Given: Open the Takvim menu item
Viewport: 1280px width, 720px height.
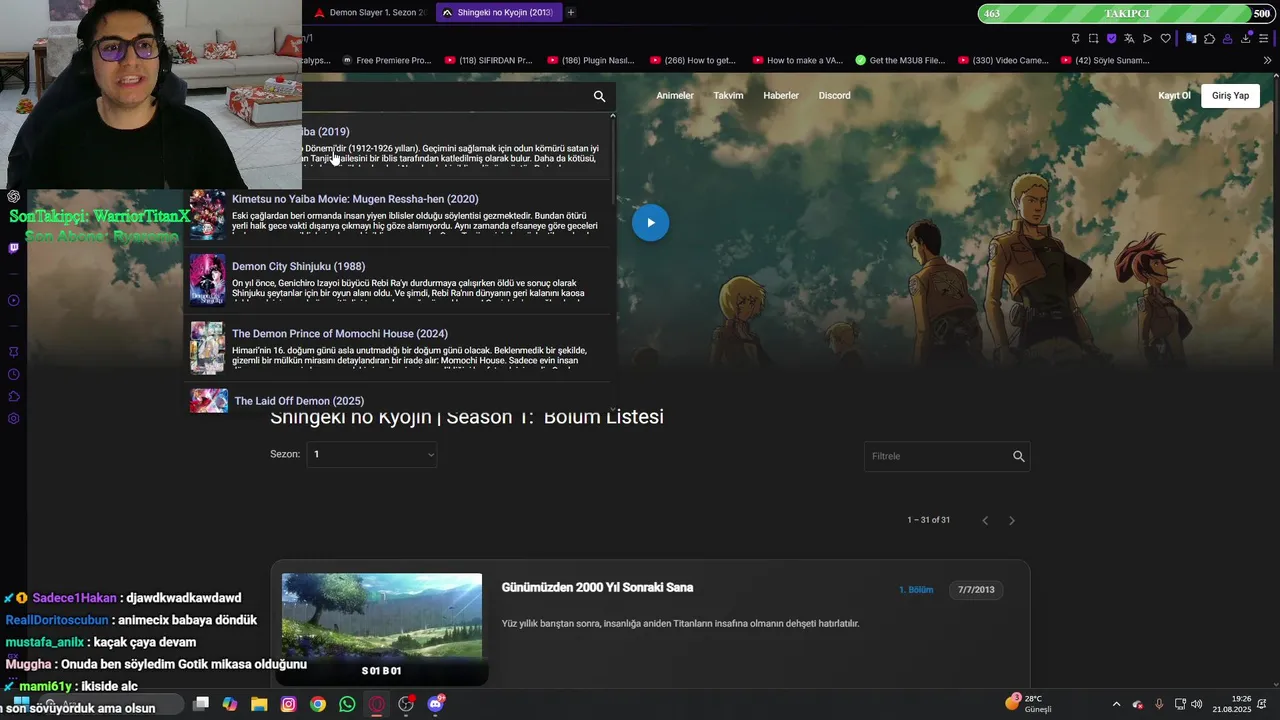Looking at the screenshot, I should (x=728, y=96).
